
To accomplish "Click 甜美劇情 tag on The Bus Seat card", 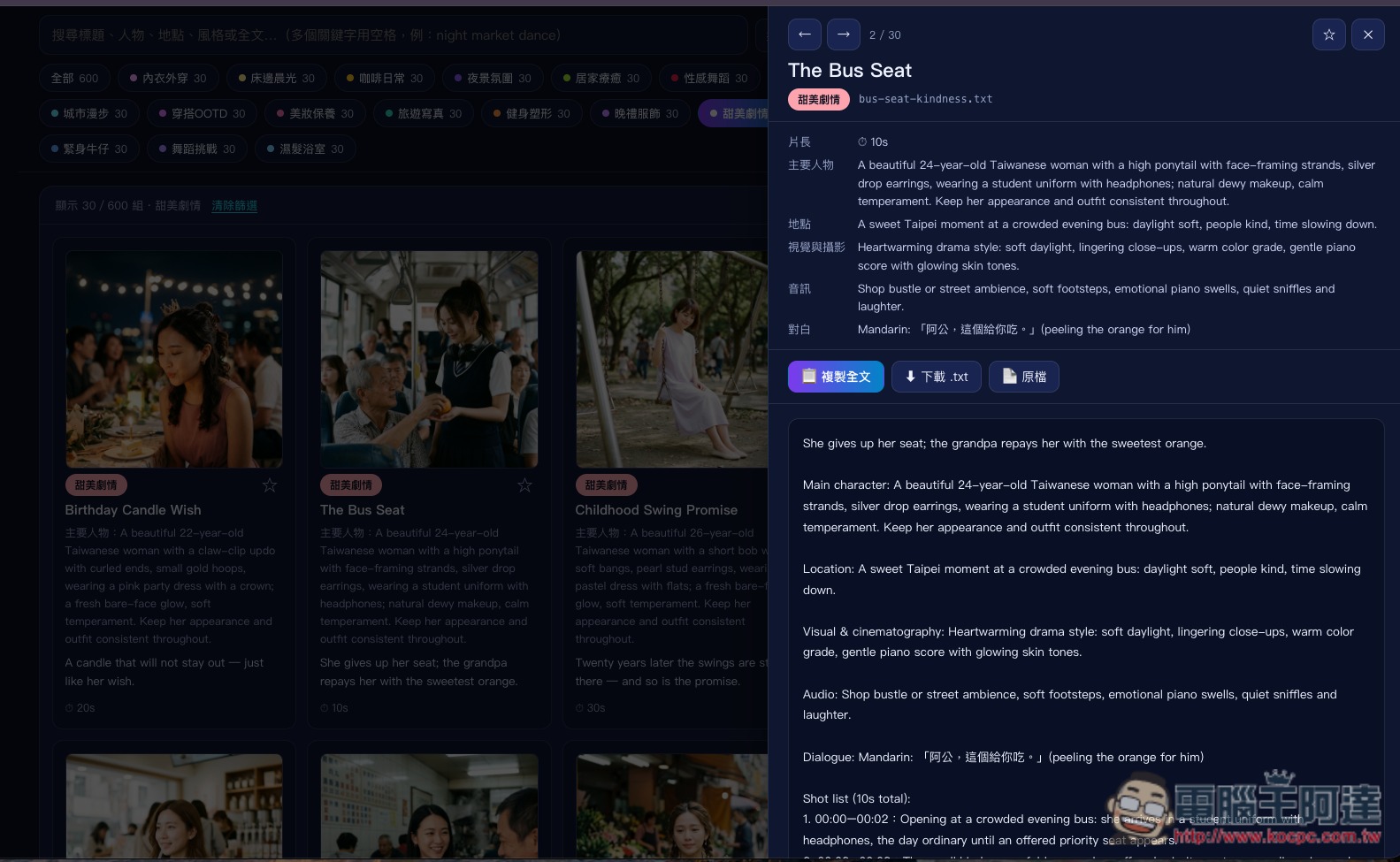I will click(351, 484).
